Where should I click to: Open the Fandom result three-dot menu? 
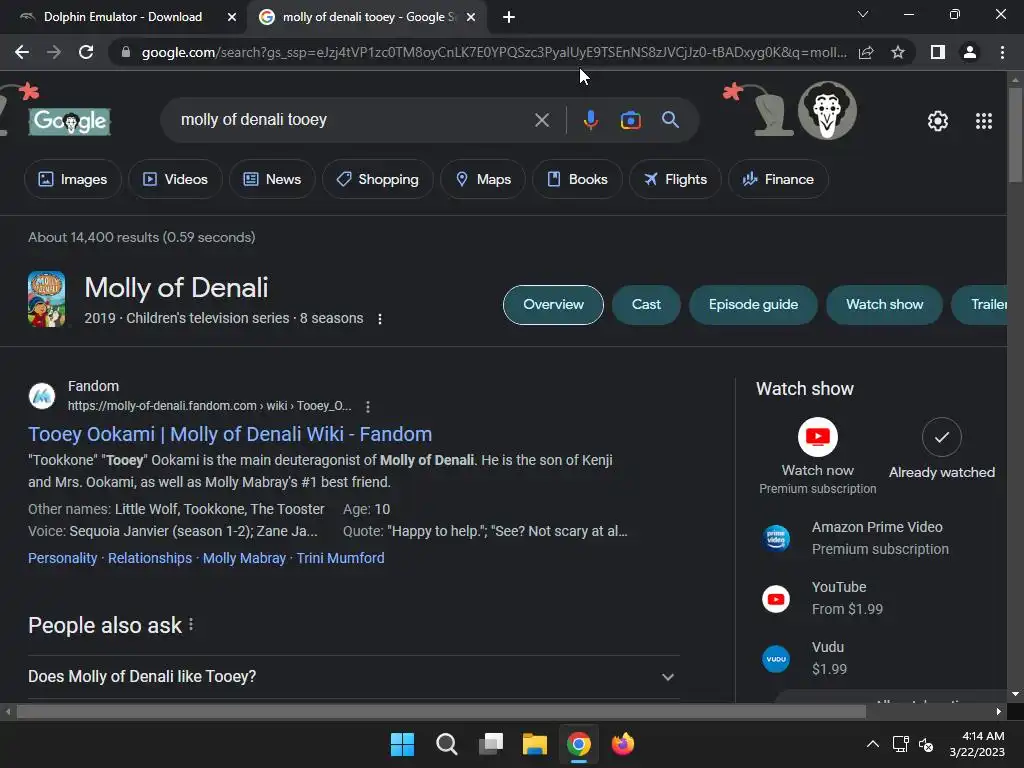(368, 407)
